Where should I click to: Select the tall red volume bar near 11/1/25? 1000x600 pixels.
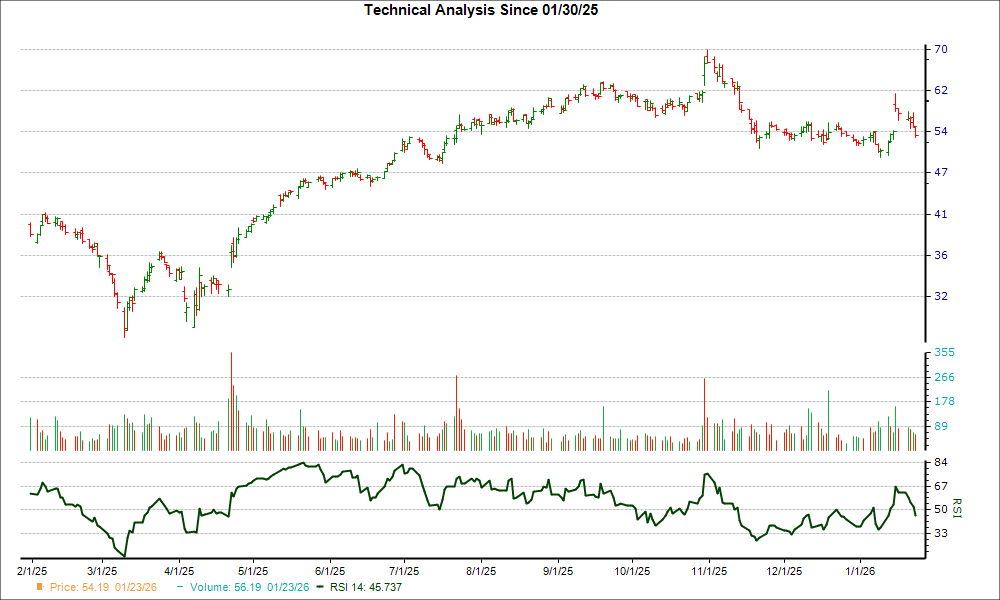click(705, 410)
